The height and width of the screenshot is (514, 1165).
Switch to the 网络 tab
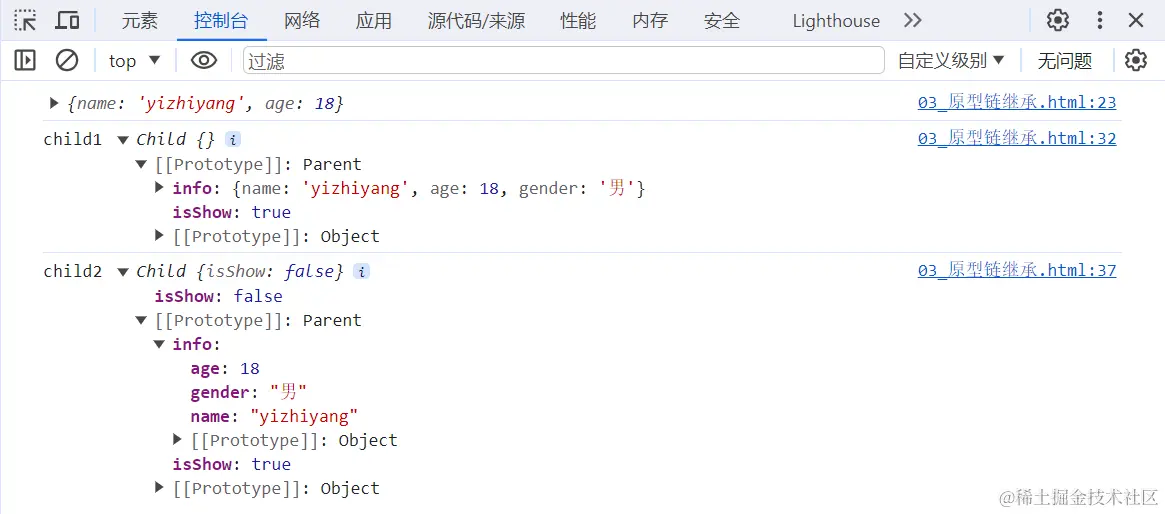click(x=302, y=21)
